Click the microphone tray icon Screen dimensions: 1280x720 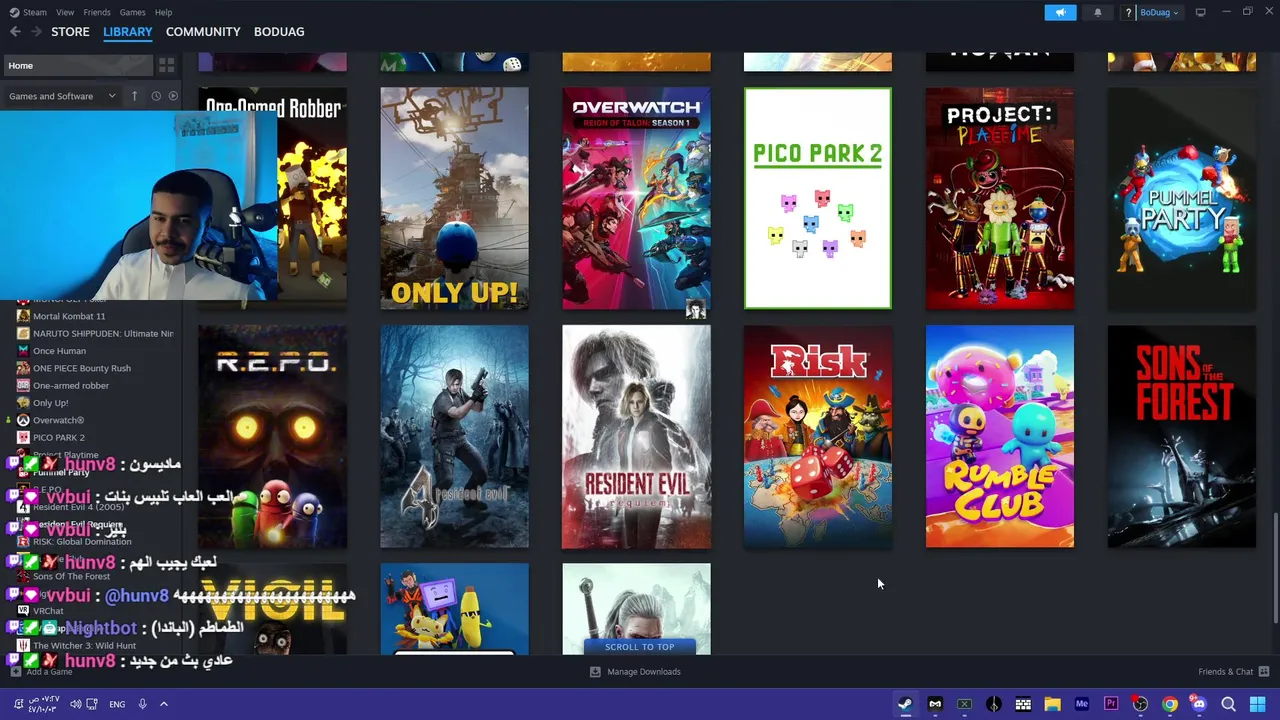pyautogui.click(x=142, y=704)
